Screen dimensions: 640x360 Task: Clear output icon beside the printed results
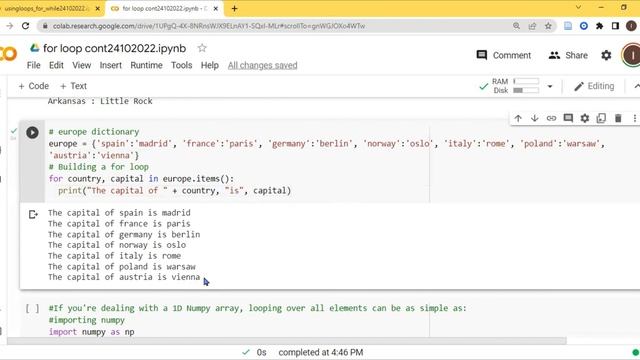33,214
